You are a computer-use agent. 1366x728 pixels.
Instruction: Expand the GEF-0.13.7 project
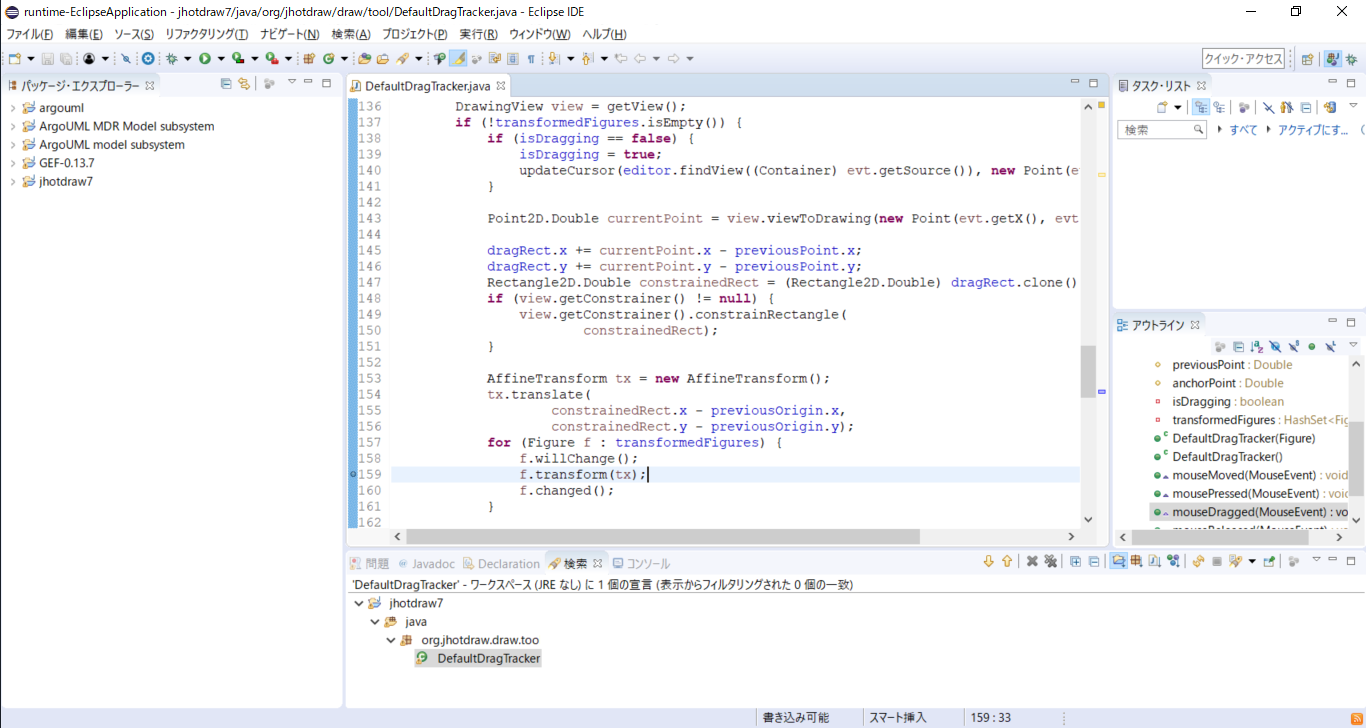click(x=12, y=163)
